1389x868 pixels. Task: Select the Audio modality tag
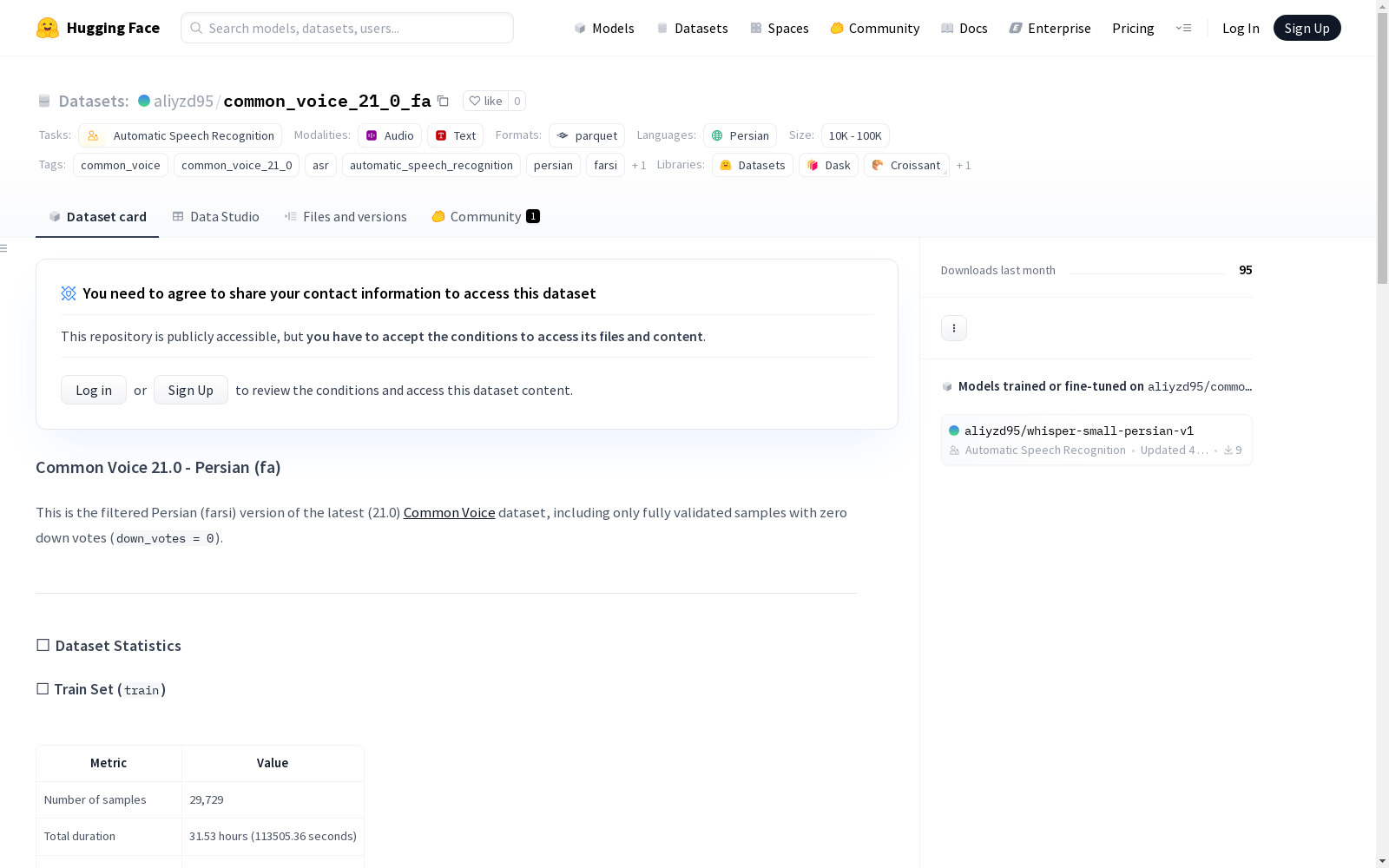(x=390, y=135)
